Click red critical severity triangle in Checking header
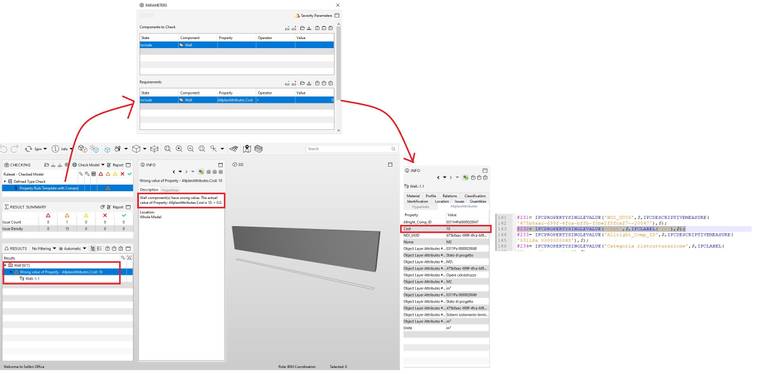This screenshot has width=760, height=374. point(101,173)
